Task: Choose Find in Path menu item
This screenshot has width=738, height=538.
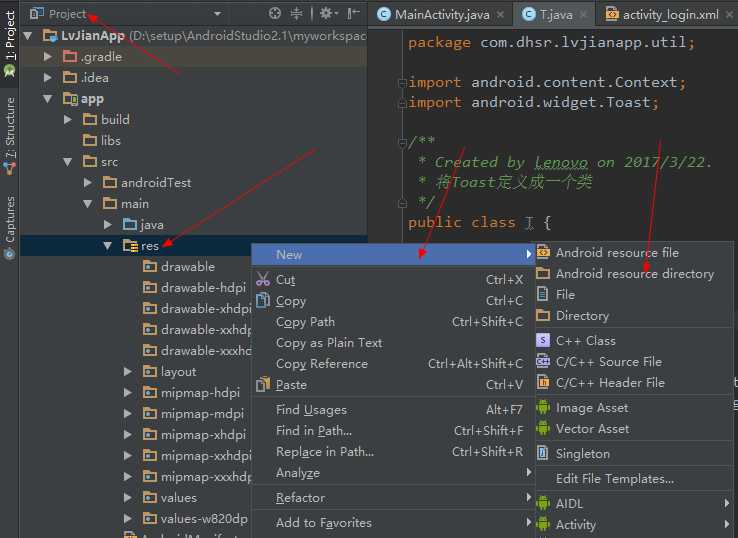Action: (x=393, y=431)
